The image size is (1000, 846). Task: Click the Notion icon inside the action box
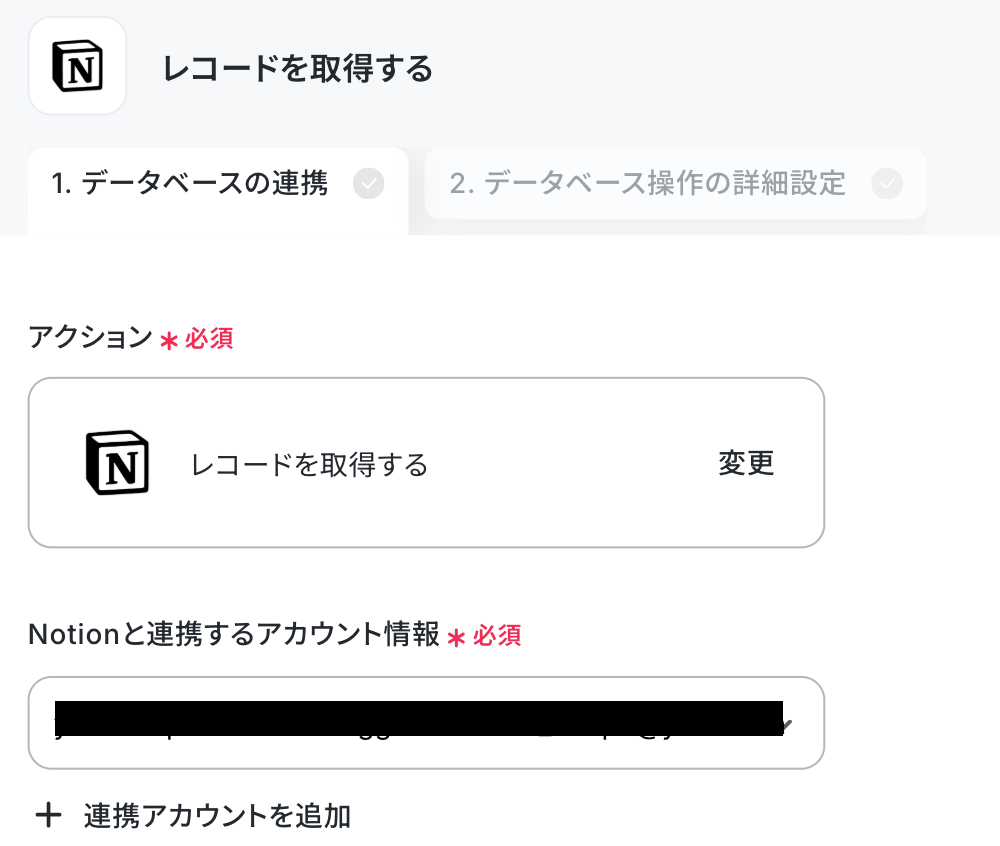tap(117, 463)
